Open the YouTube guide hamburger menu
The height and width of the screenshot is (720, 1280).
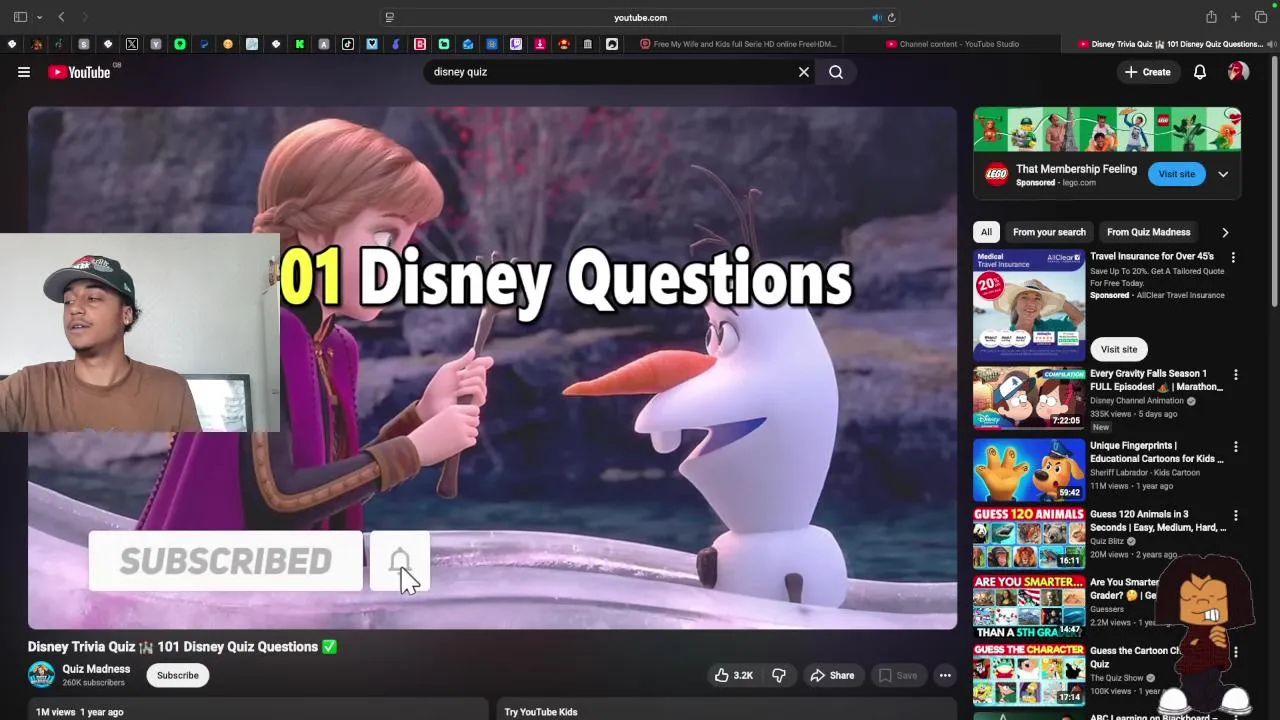pos(24,72)
